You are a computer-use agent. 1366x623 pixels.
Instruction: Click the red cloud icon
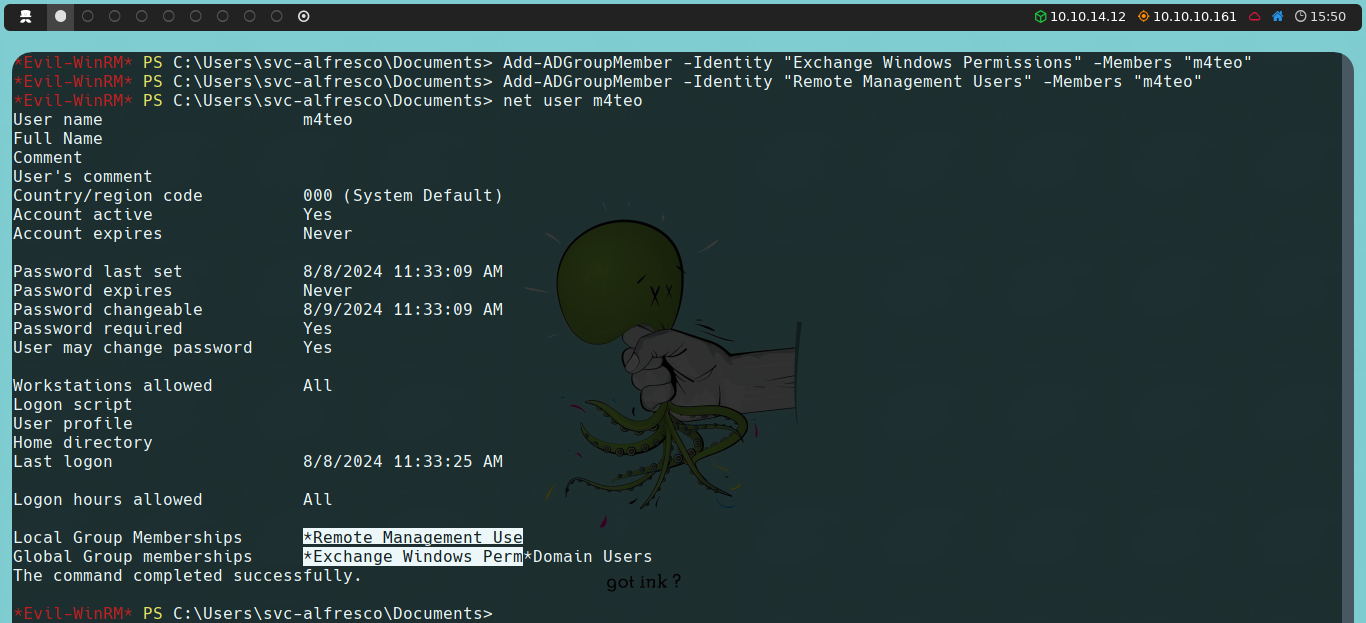click(1254, 16)
